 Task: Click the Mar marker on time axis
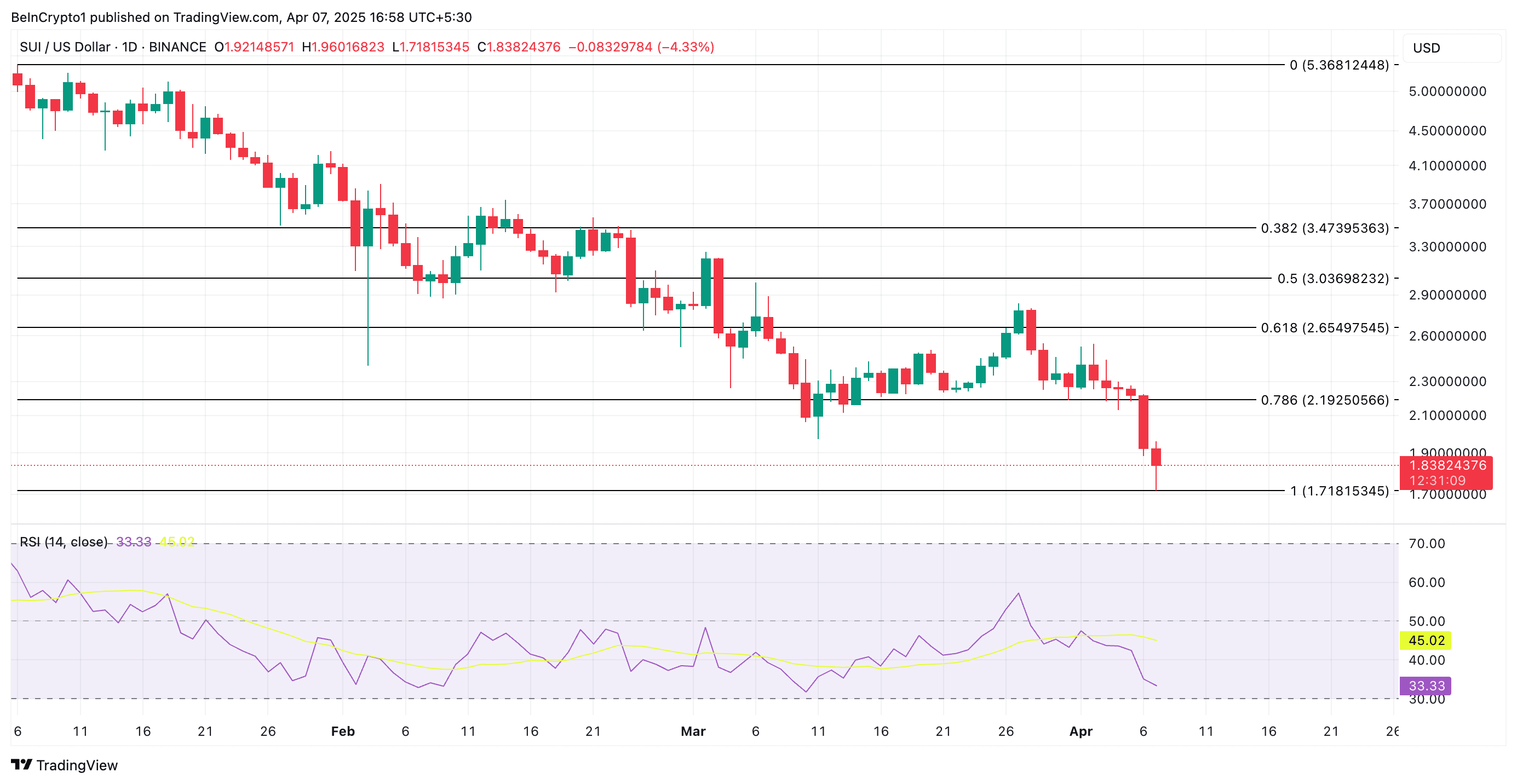(693, 731)
